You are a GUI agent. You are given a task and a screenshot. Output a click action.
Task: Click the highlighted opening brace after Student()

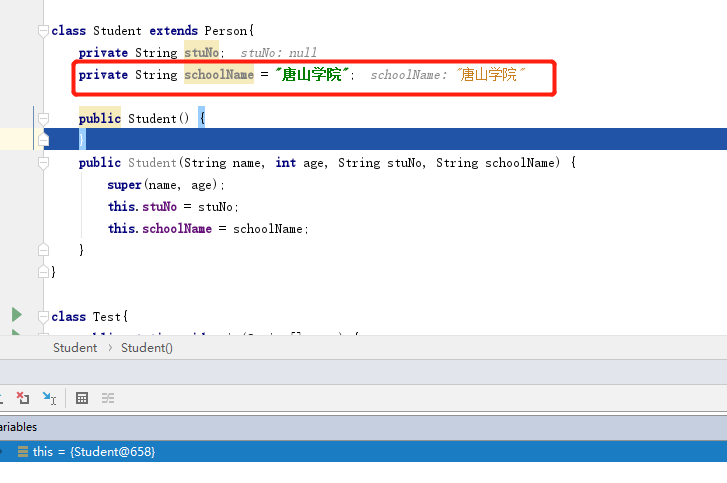click(x=202, y=118)
